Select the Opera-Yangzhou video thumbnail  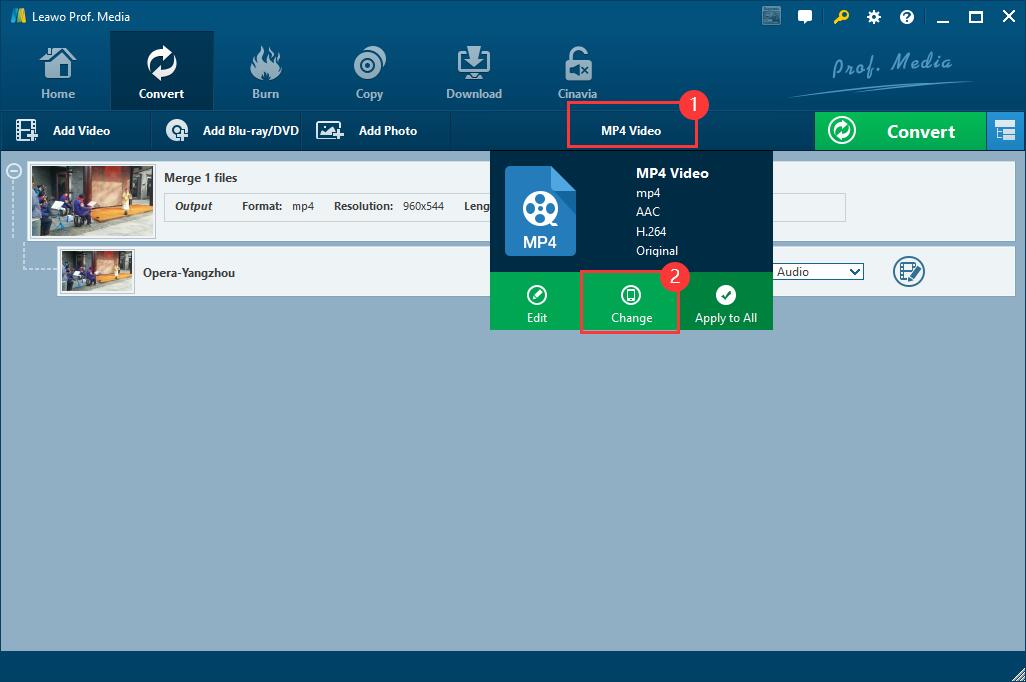pos(97,271)
